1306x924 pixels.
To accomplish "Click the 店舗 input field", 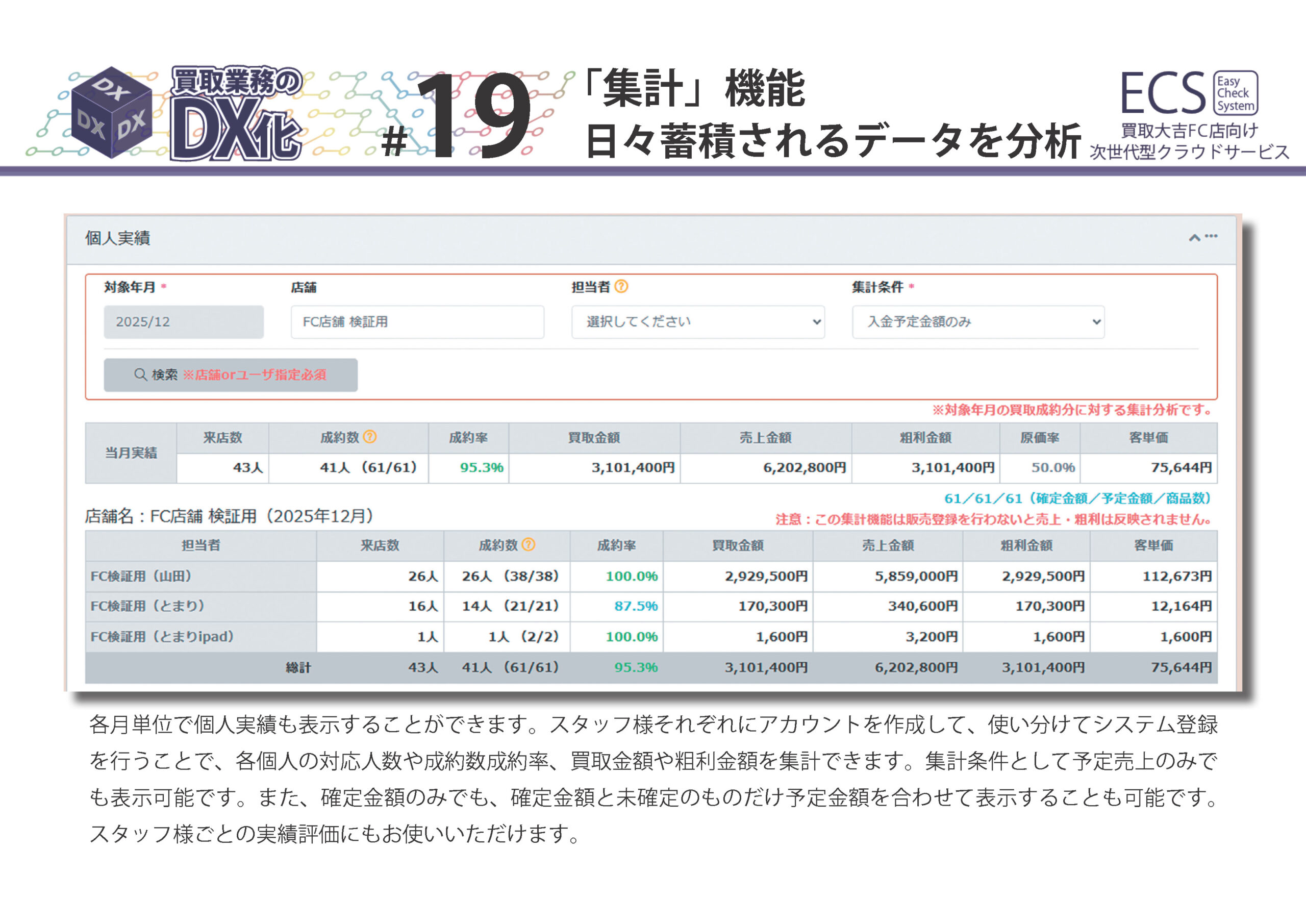I will [417, 322].
